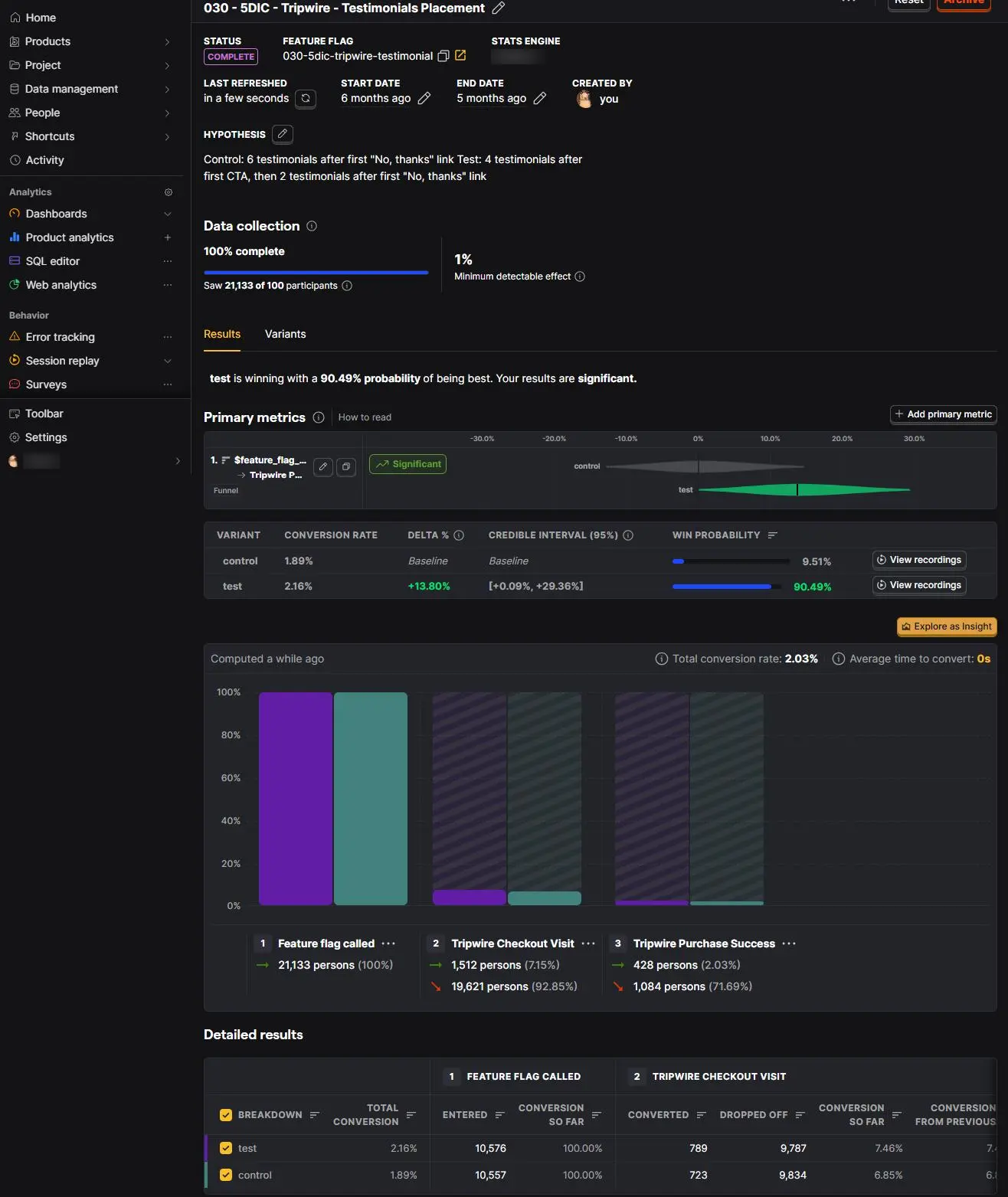The height and width of the screenshot is (1197, 1008).
Task: Switch to the Variants tab
Action: pyautogui.click(x=285, y=334)
